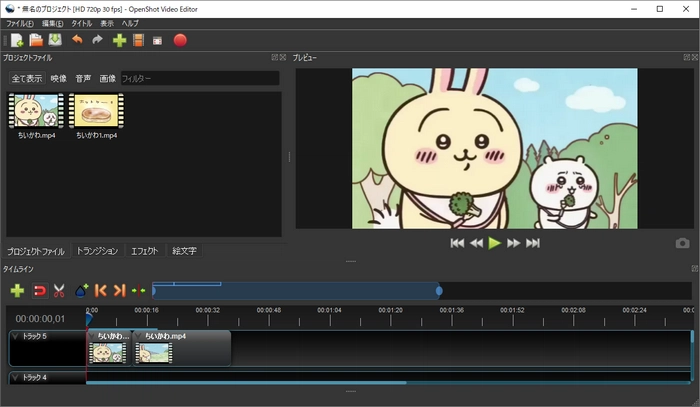Click the green Import Files plus icon
The width and height of the screenshot is (700, 407).
coord(119,41)
